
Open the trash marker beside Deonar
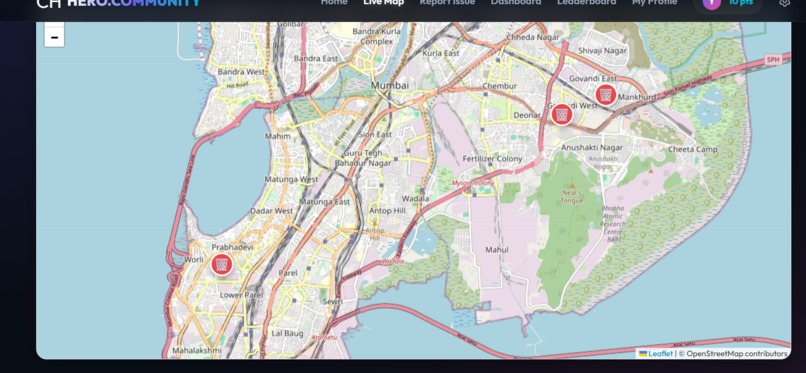pyautogui.click(x=562, y=114)
